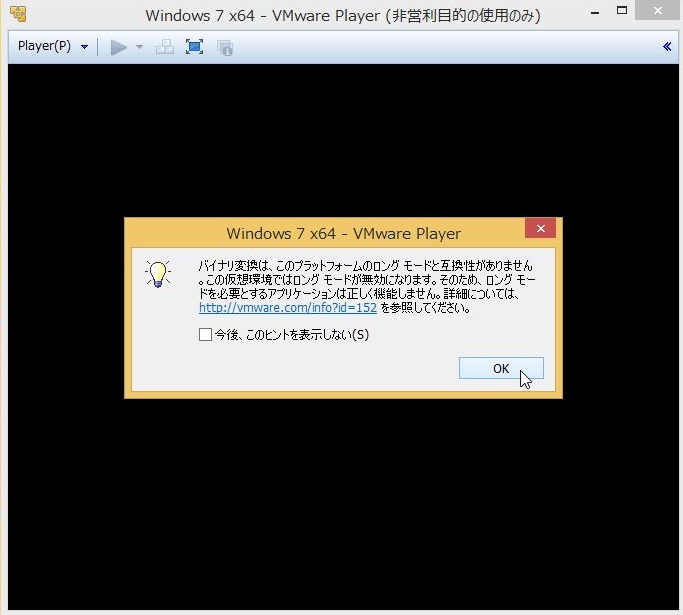This screenshot has width=683, height=615.
Task: Click the lightbulb hint icon
Action: pyautogui.click(x=158, y=274)
